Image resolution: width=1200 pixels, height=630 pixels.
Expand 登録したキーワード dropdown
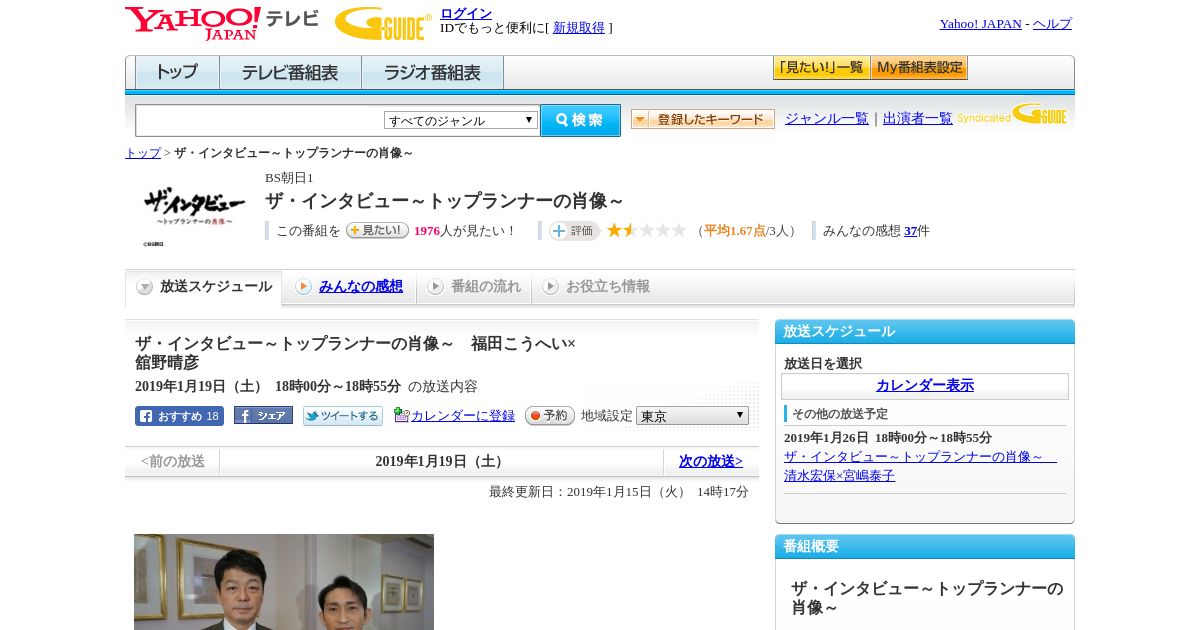click(703, 119)
